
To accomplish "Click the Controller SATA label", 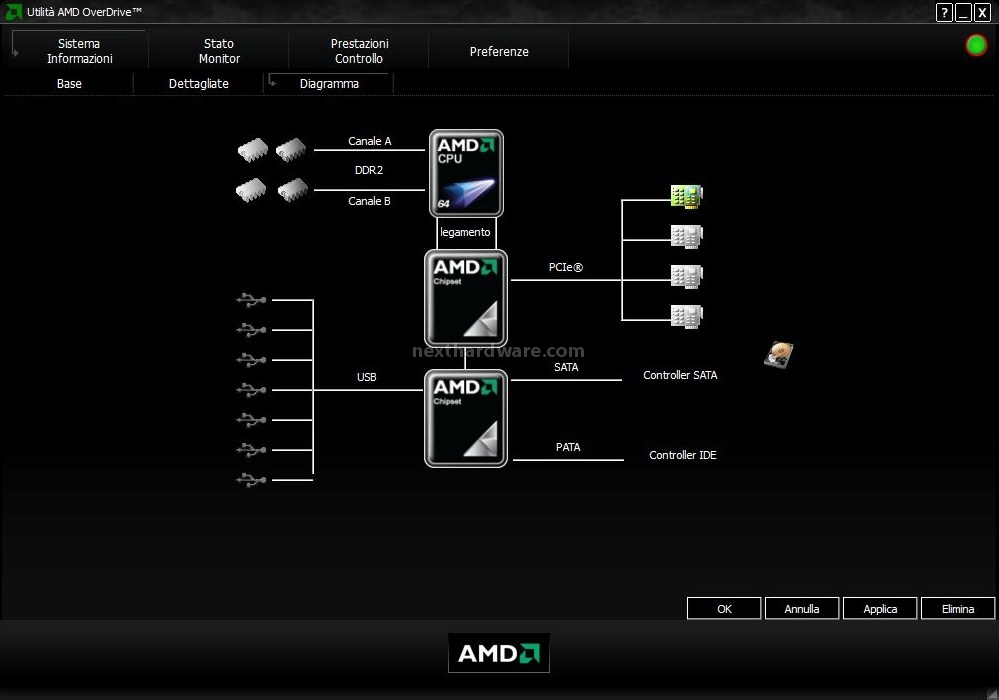I will coord(680,375).
